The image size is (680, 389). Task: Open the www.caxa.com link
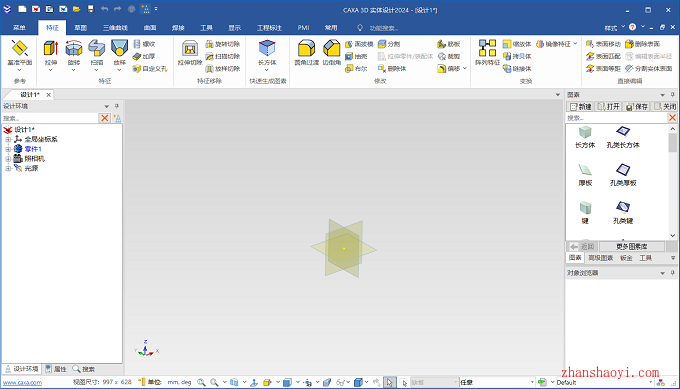click(x=23, y=382)
